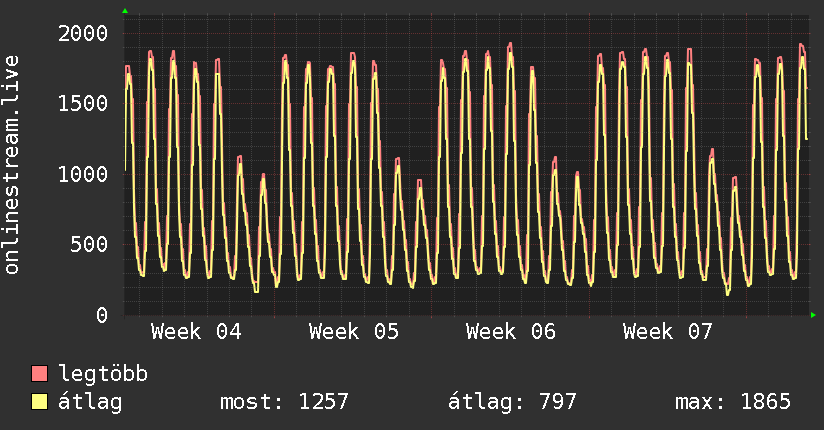
Task: Click the green arrow atop the y-axis
Action: (x=125, y=11)
